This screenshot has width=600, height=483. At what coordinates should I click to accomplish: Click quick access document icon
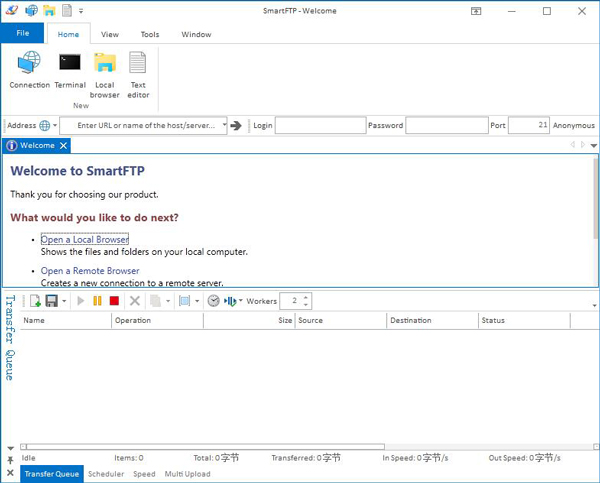[67, 10]
